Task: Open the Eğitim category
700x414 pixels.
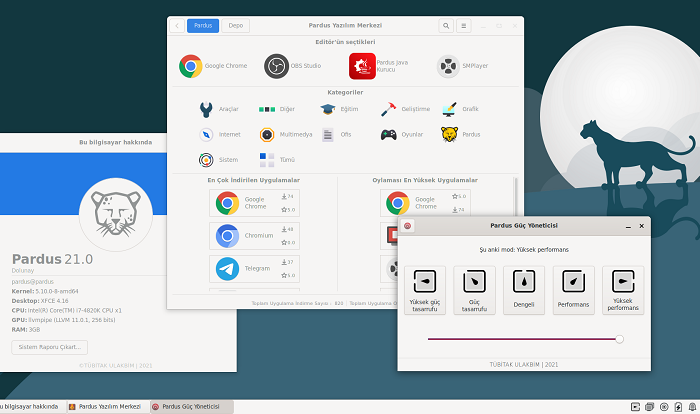Action: pos(339,109)
